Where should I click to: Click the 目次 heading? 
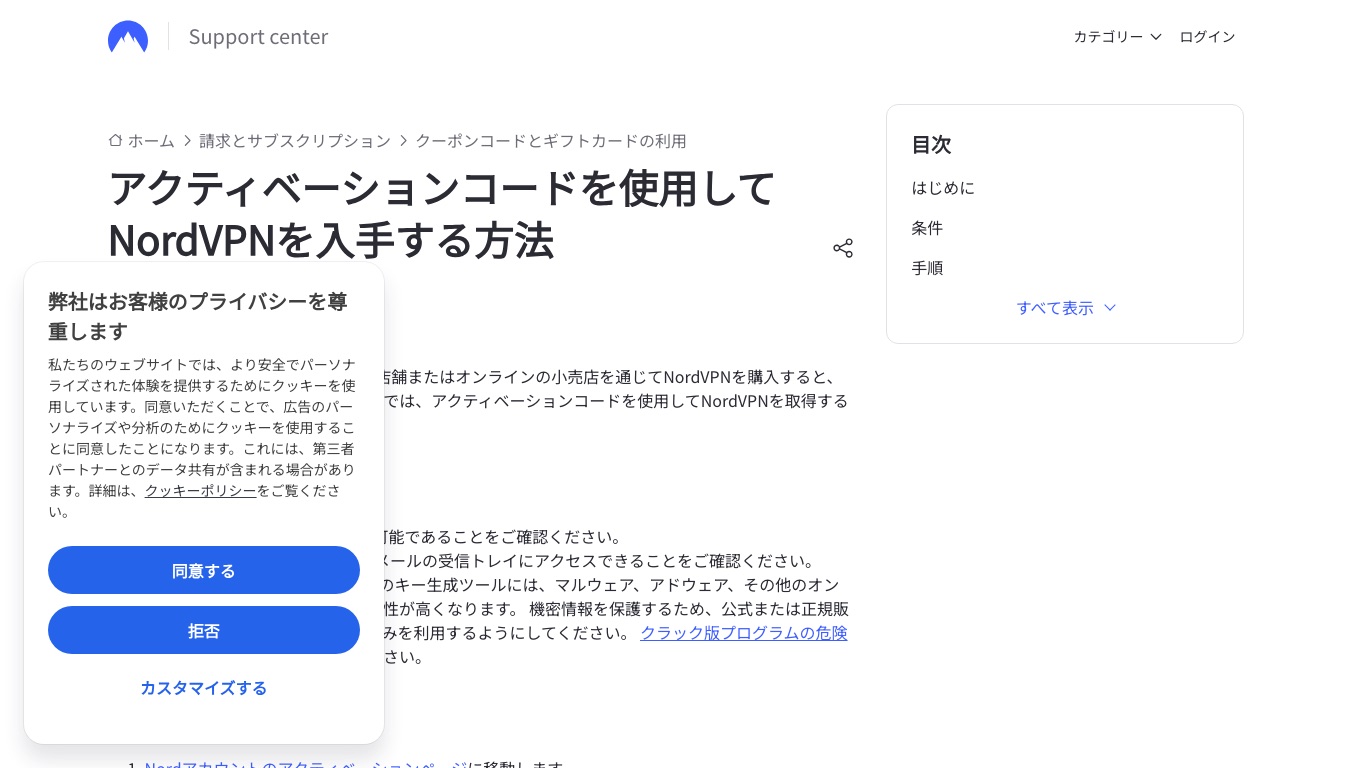pos(931,144)
